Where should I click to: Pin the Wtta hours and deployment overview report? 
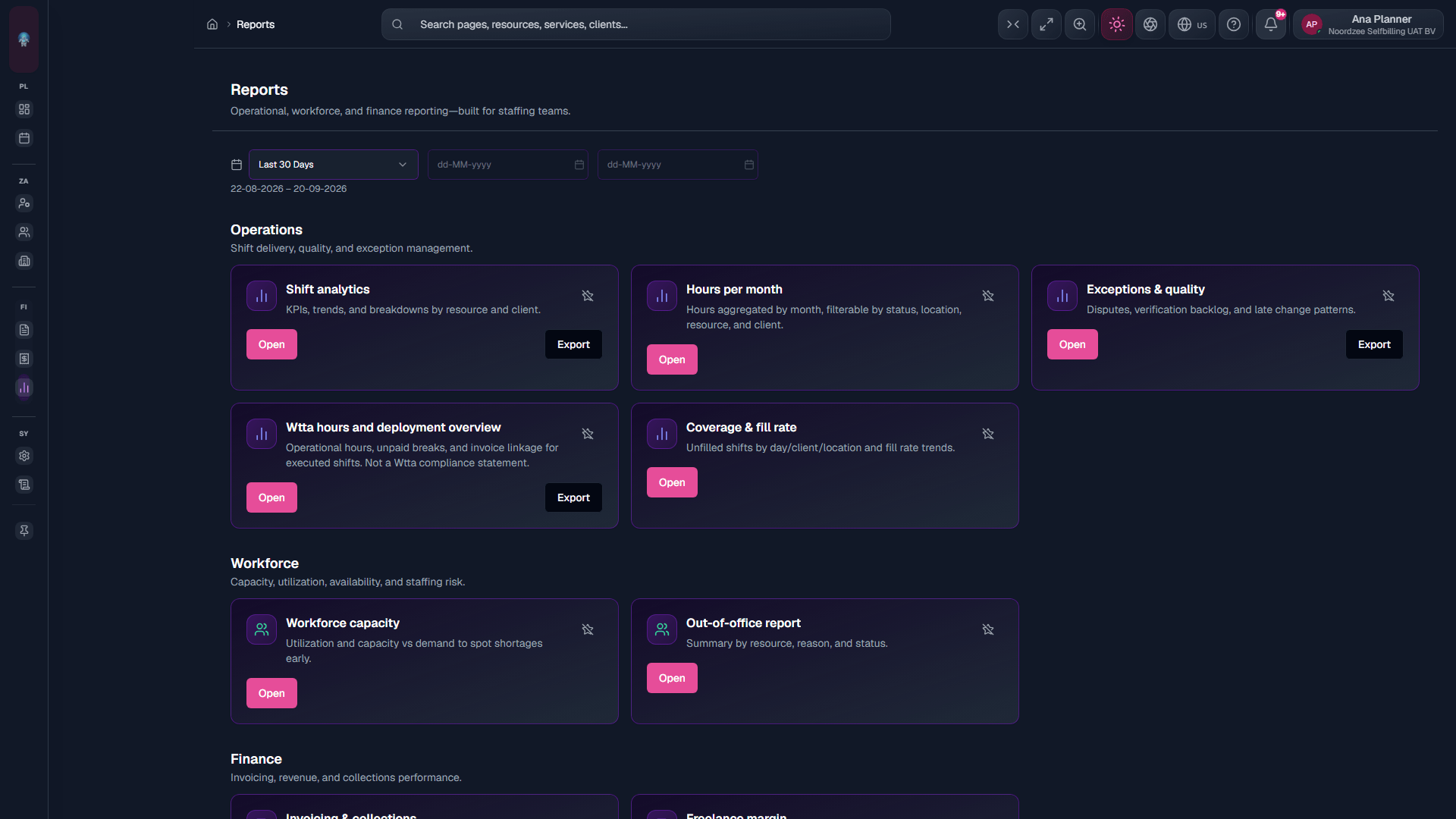[x=588, y=434]
